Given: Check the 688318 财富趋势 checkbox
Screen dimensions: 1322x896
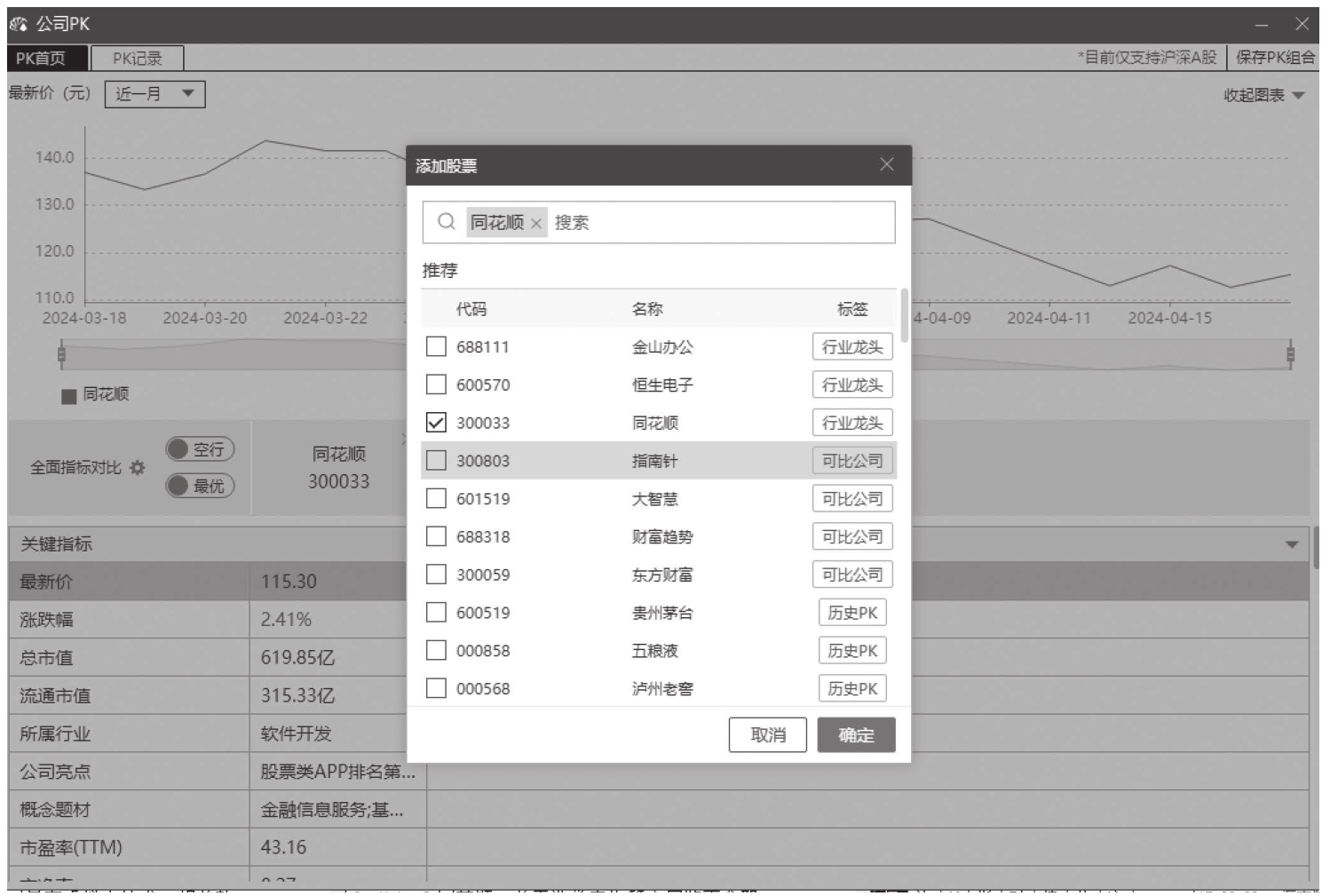Looking at the screenshot, I should pyautogui.click(x=436, y=536).
